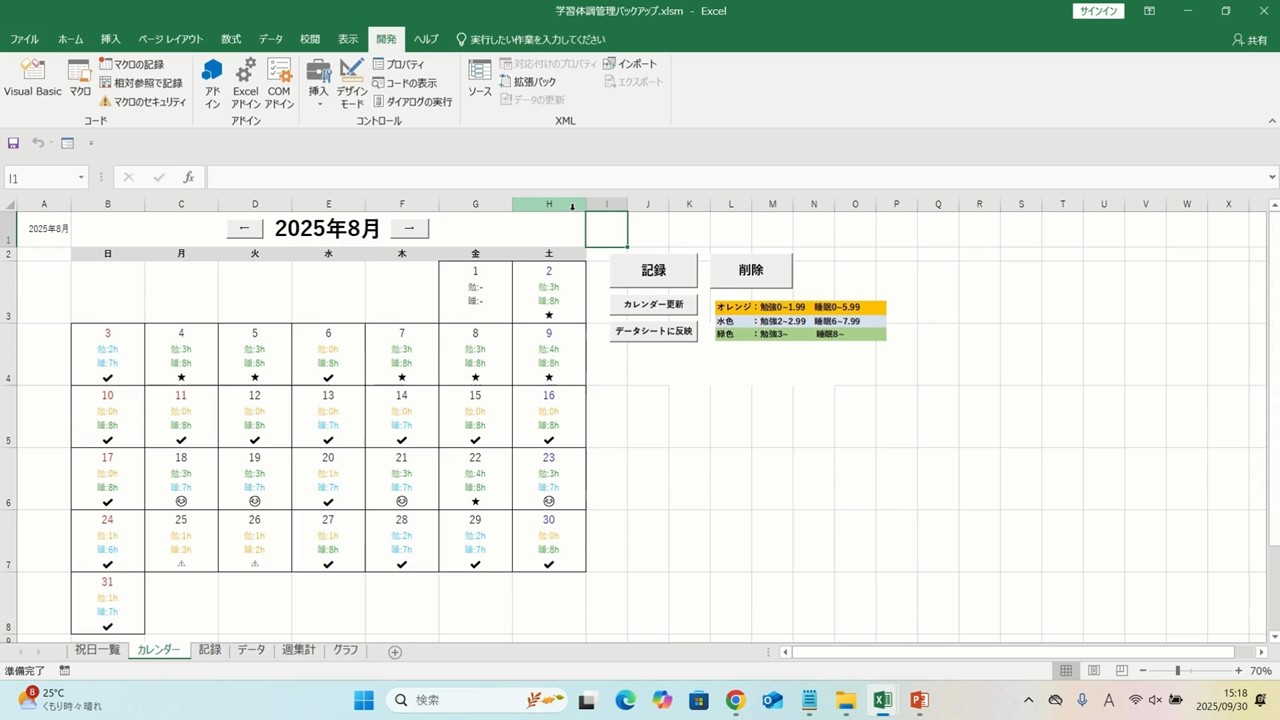Click the マクロ icon in ribbon
1280x720 pixels.
coord(80,79)
